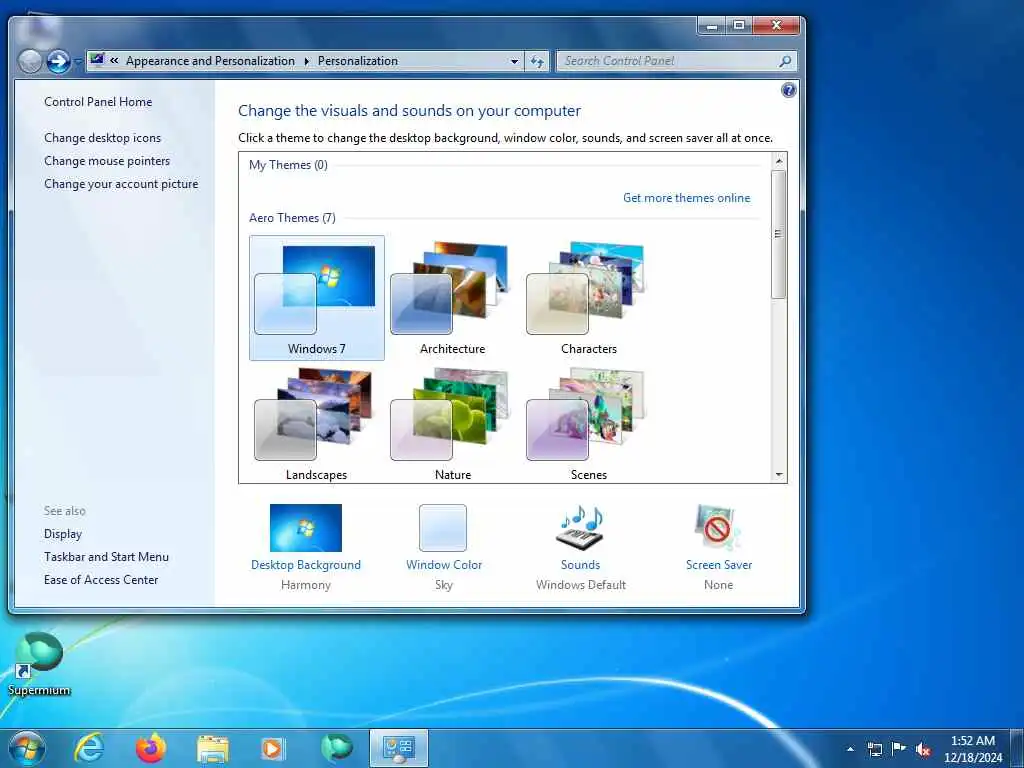Click the Forward navigation arrow

click(x=58, y=61)
